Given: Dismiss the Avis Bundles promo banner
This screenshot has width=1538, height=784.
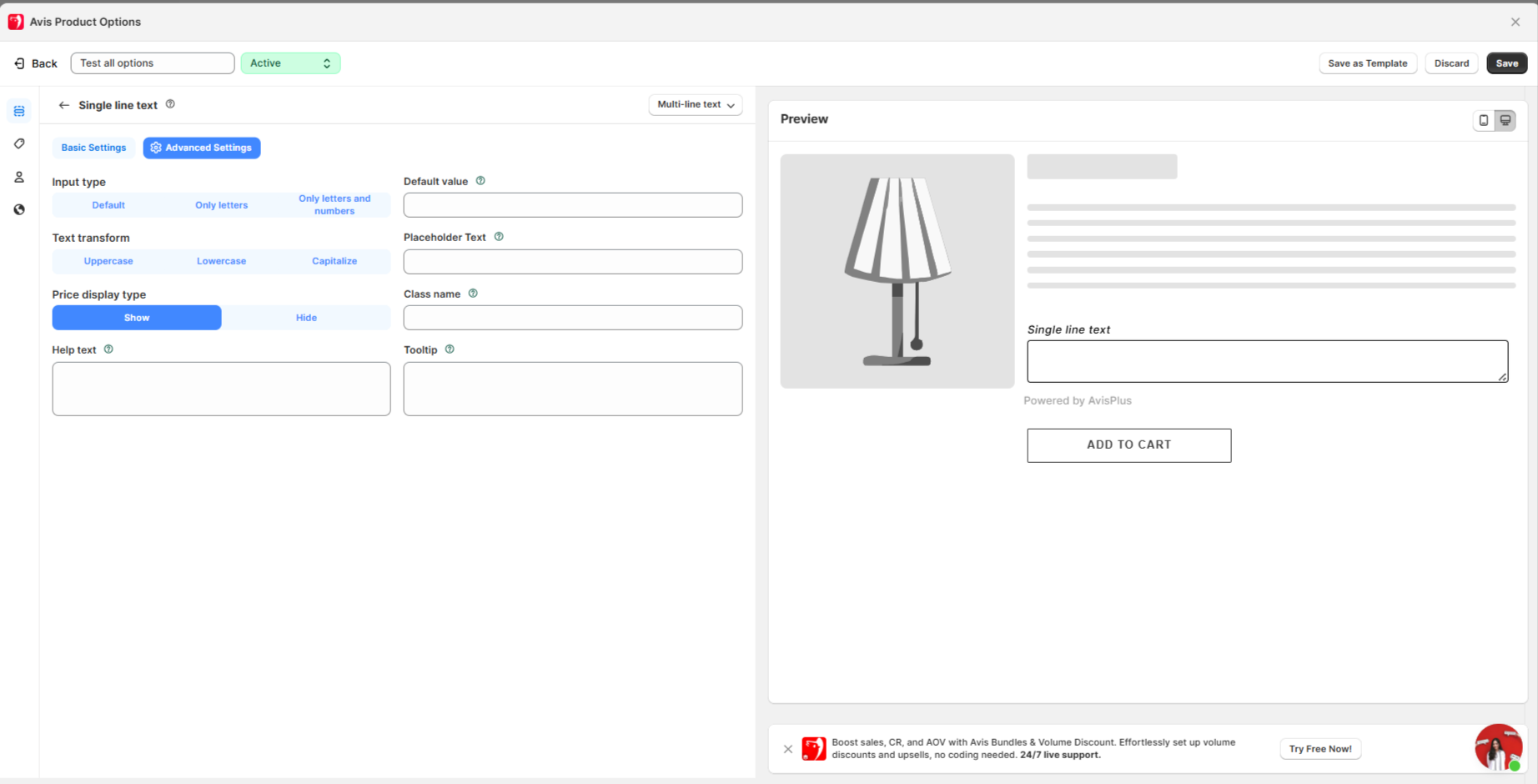Looking at the screenshot, I should [x=788, y=749].
